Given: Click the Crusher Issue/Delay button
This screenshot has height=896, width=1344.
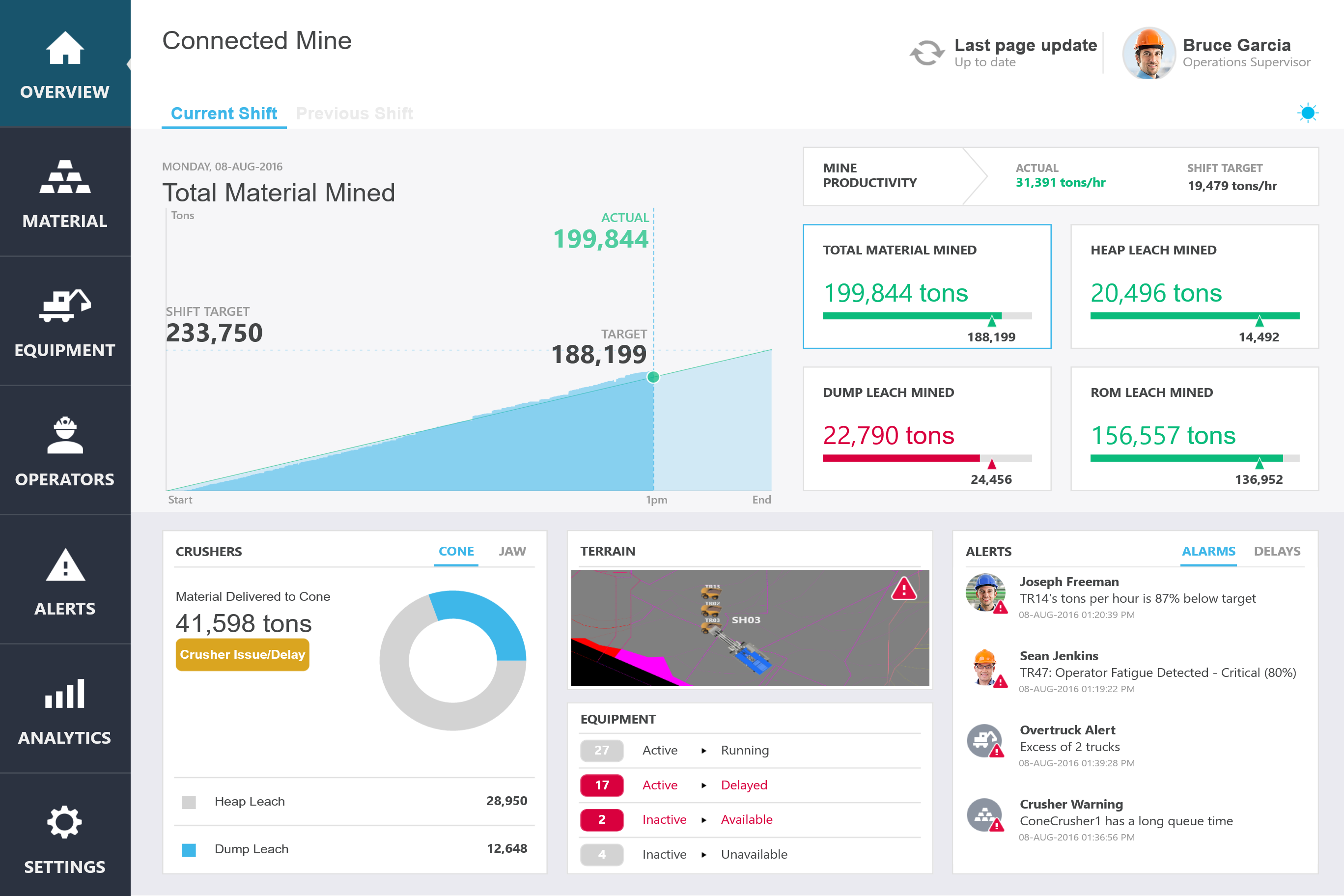Looking at the screenshot, I should [242, 654].
